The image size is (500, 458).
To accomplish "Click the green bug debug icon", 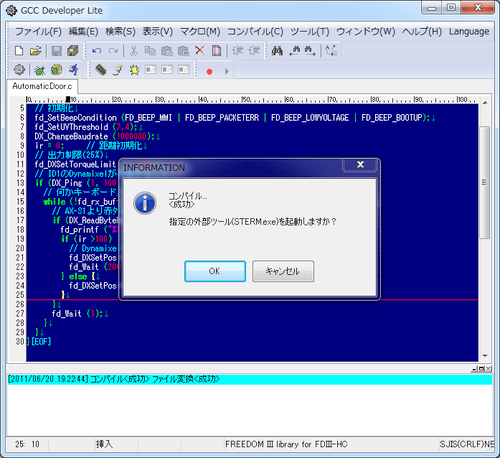I will (x=40, y=70).
